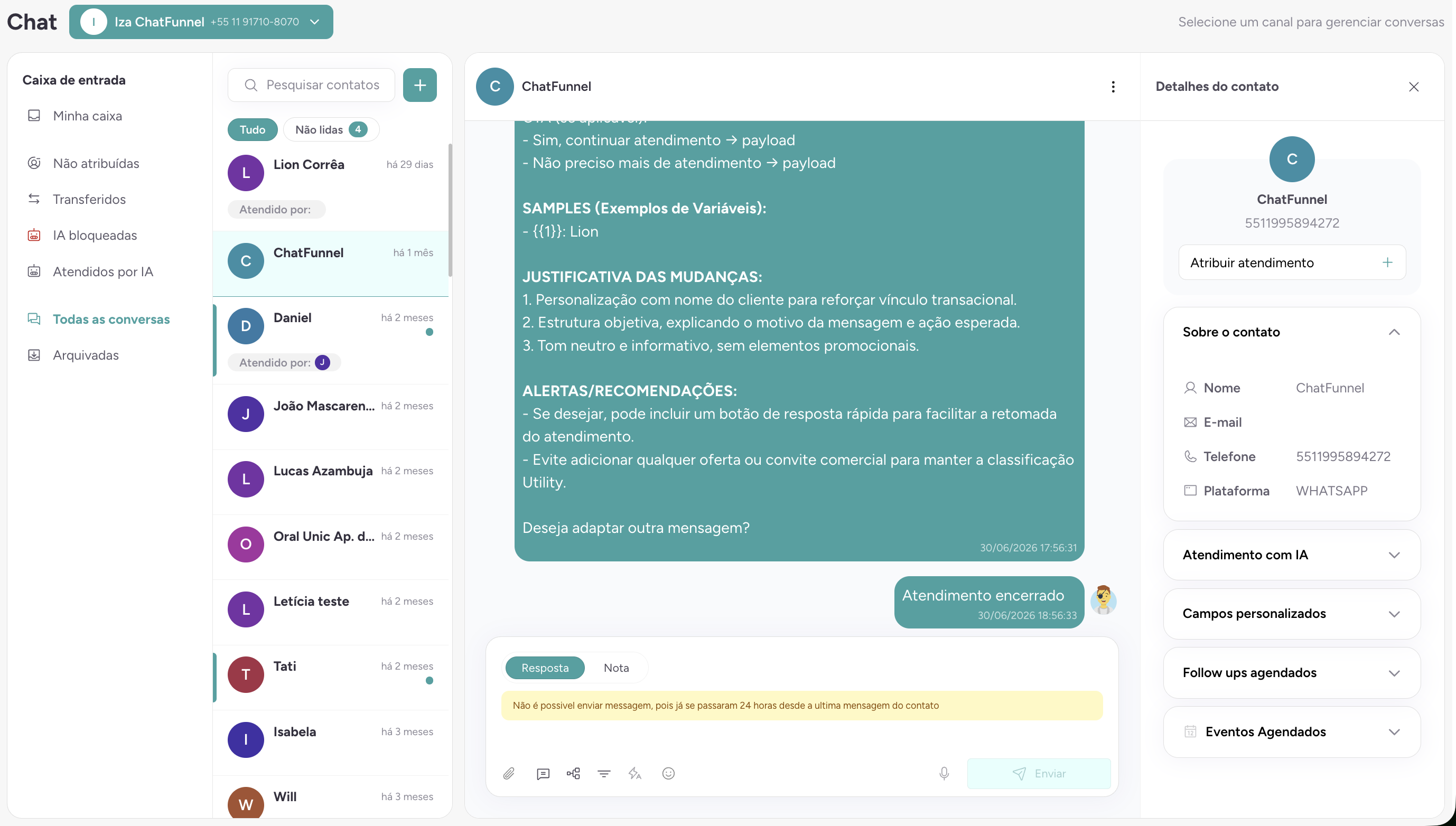The height and width of the screenshot is (826, 1456).
Task: Filter by Não lidas conversations
Action: [x=331, y=129]
